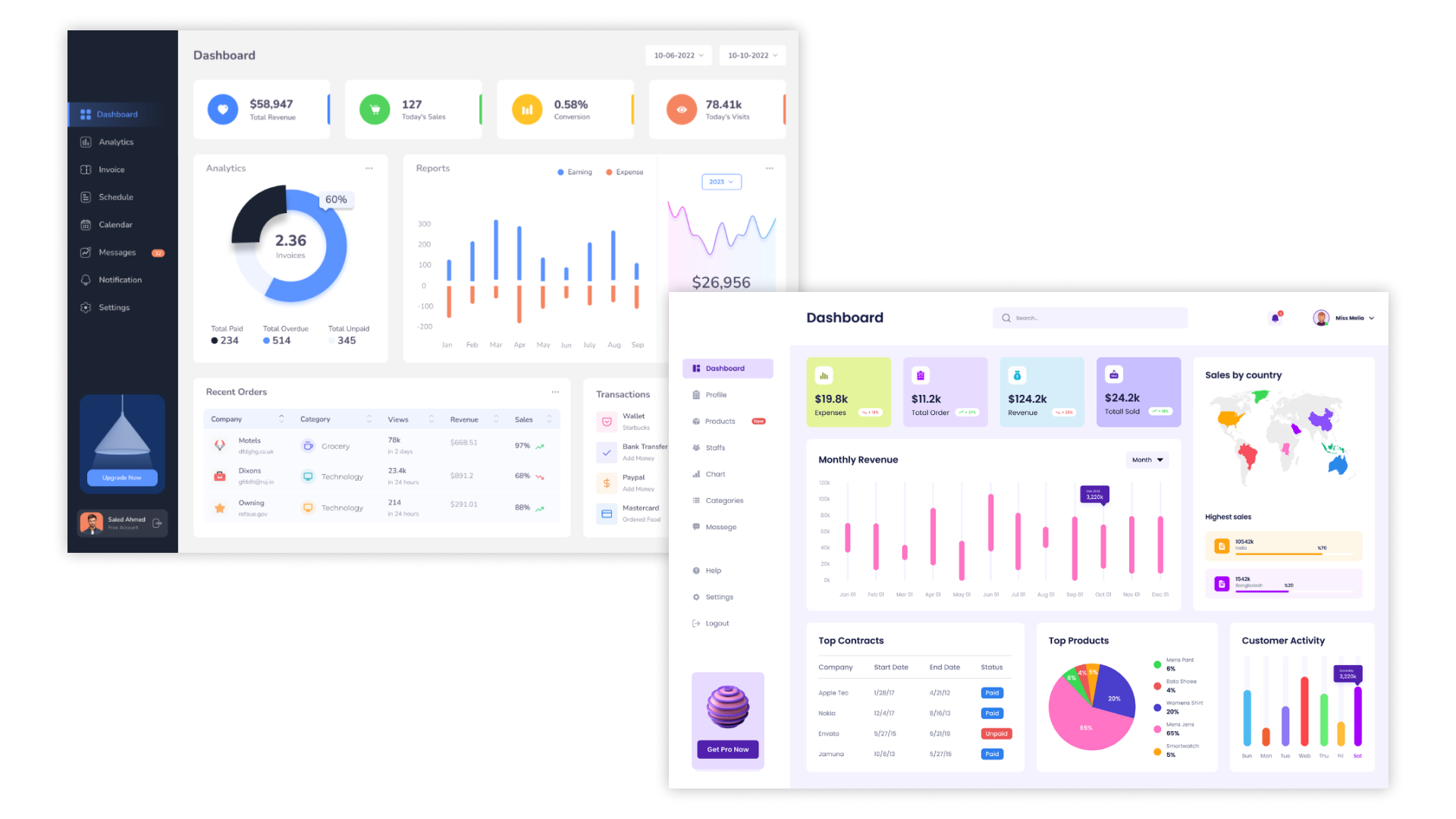The height and width of the screenshot is (819, 1456).
Task: Click the Get Pro Now button
Action: click(x=727, y=749)
